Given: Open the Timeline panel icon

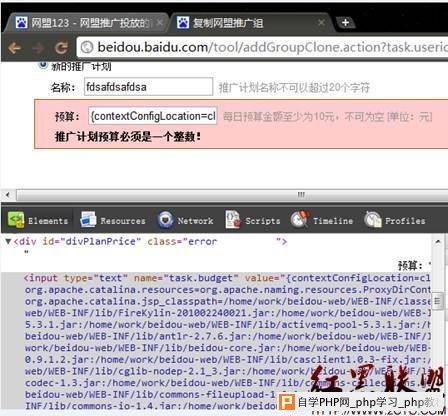Looking at the screenshot, I should point(300,219).
